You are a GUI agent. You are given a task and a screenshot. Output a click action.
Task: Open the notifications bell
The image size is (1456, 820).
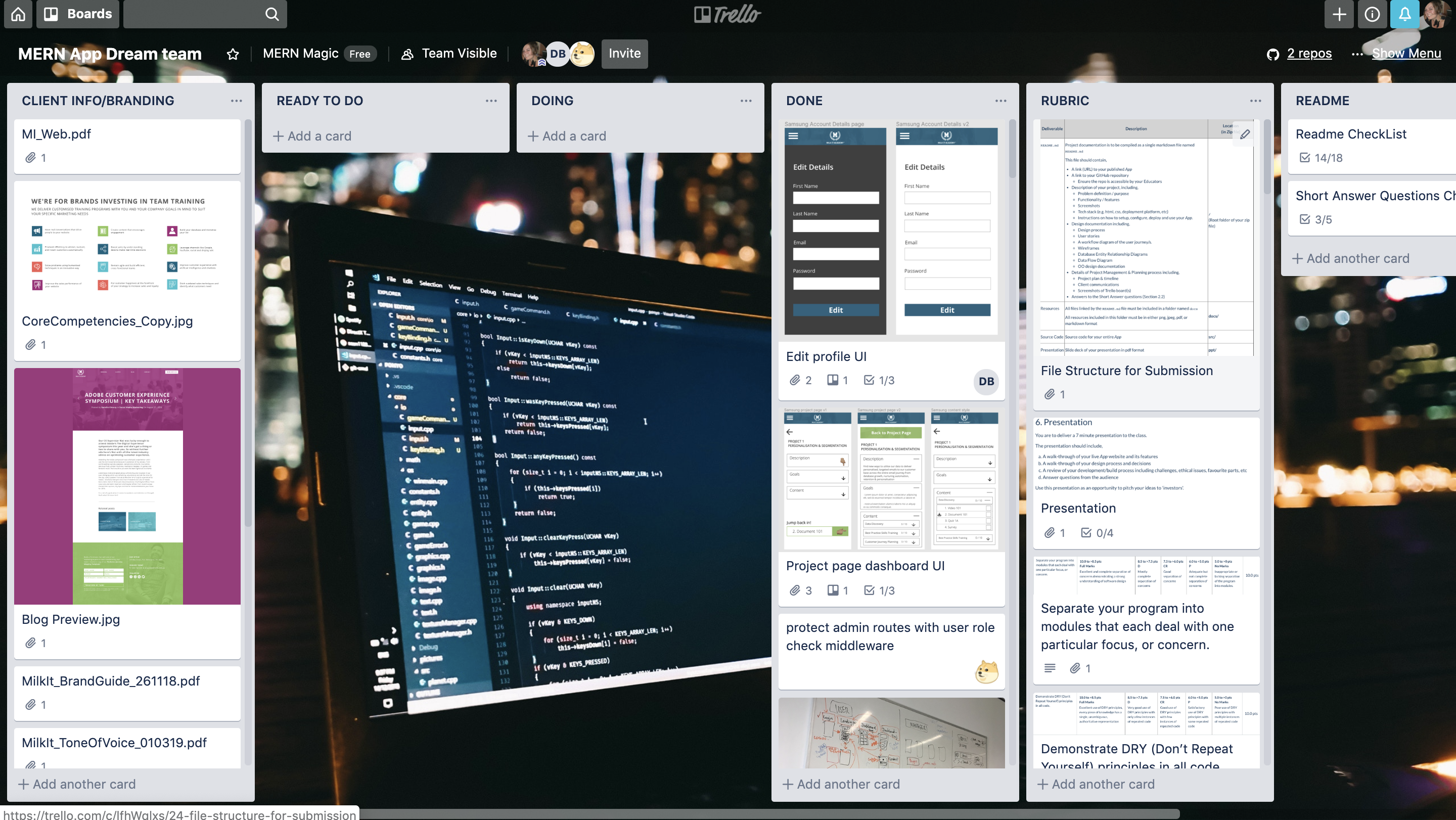(1404, 14)
